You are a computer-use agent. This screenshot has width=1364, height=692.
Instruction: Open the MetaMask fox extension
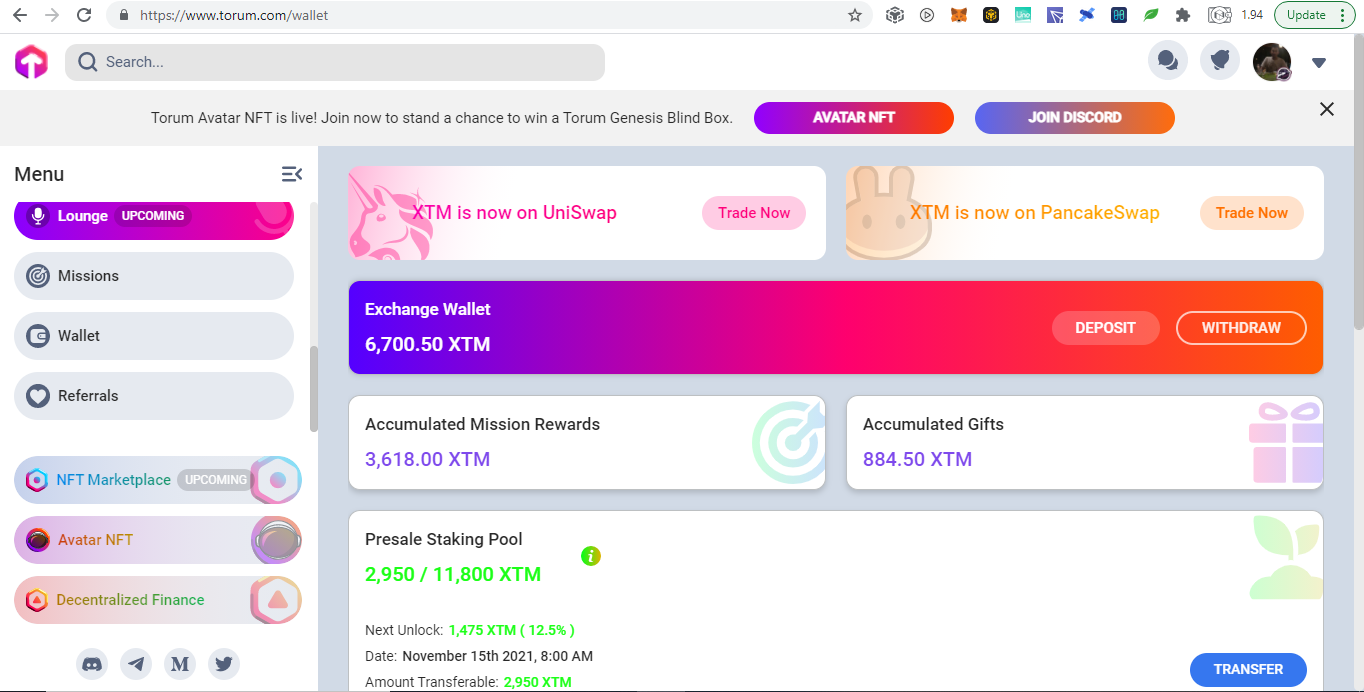[x=959, y=15]
